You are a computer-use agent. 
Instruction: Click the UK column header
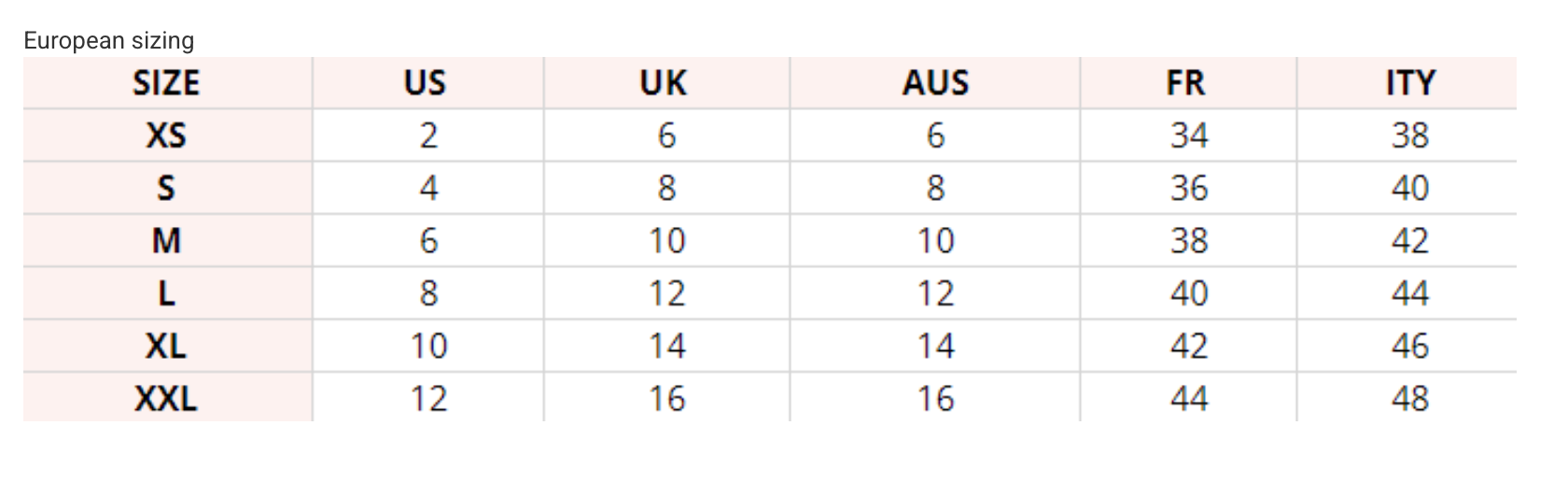663,83
